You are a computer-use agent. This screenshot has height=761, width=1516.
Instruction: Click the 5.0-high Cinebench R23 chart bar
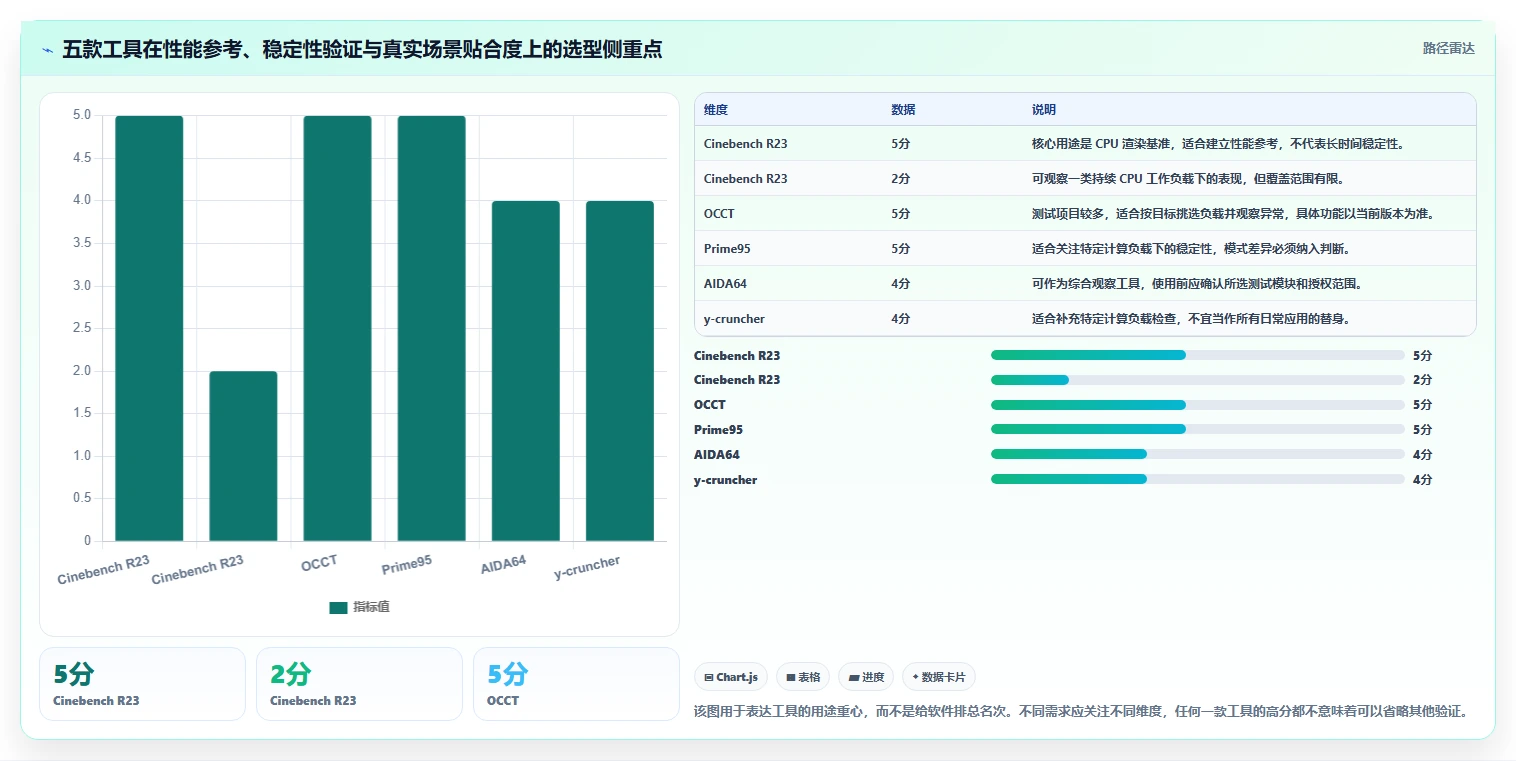(x=149, y=328)
